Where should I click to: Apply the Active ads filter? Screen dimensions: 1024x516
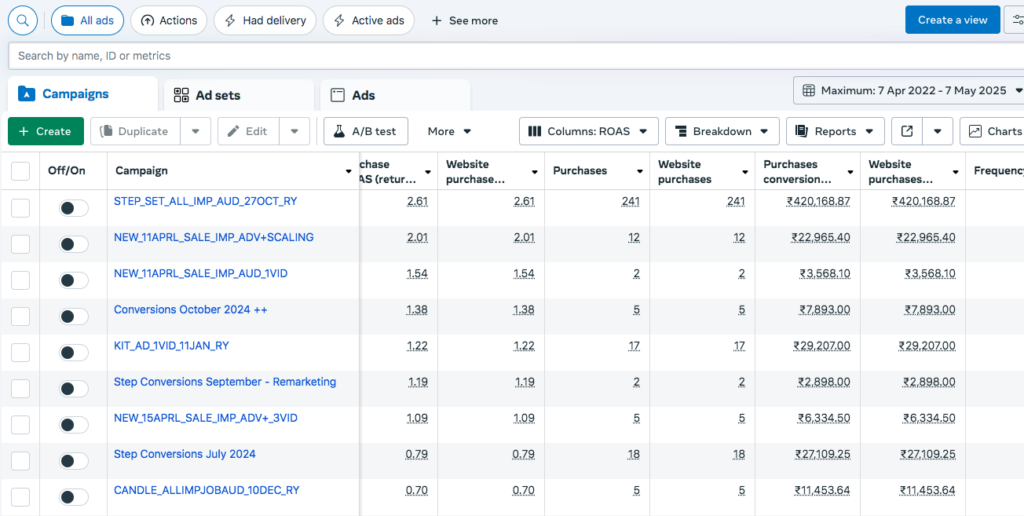tap(368, 20)
